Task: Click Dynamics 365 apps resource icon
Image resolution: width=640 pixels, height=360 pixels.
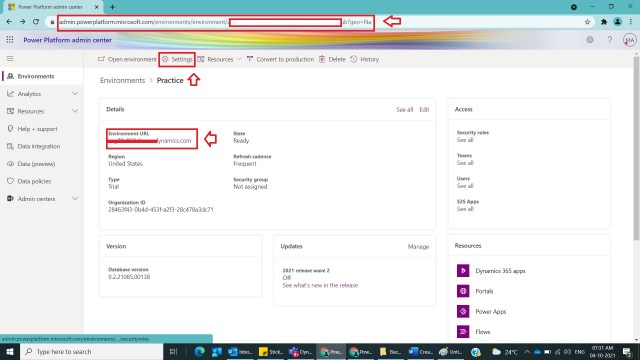Action: tap(463, 271)
